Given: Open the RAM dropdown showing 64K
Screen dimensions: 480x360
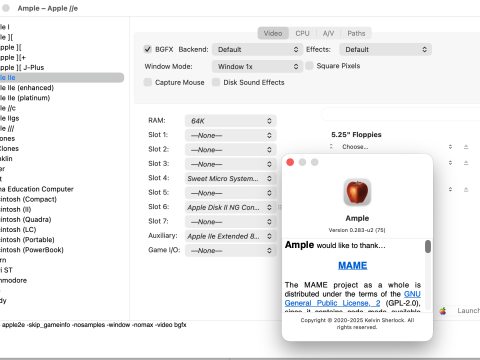Looking at the screenshot, I should 231,121.
